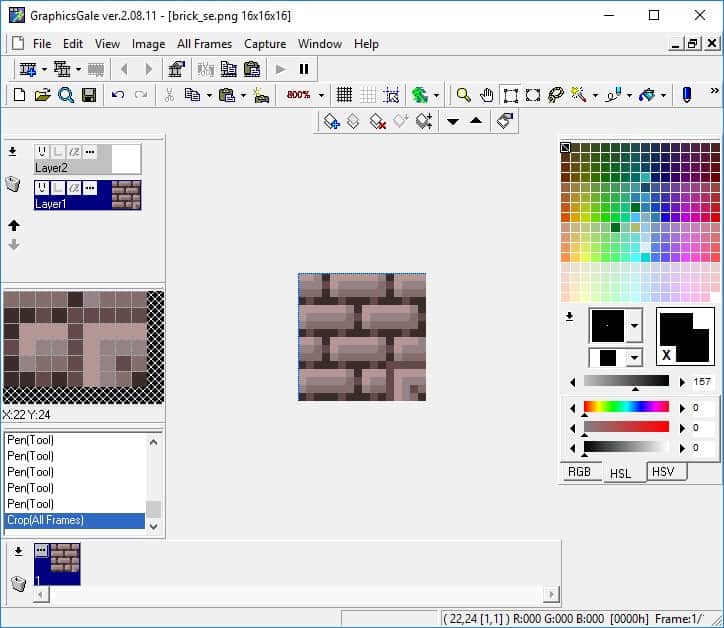Click the magnifier browse icon beside the save icon
724x628 pixels.
click(x=66, y=95)
